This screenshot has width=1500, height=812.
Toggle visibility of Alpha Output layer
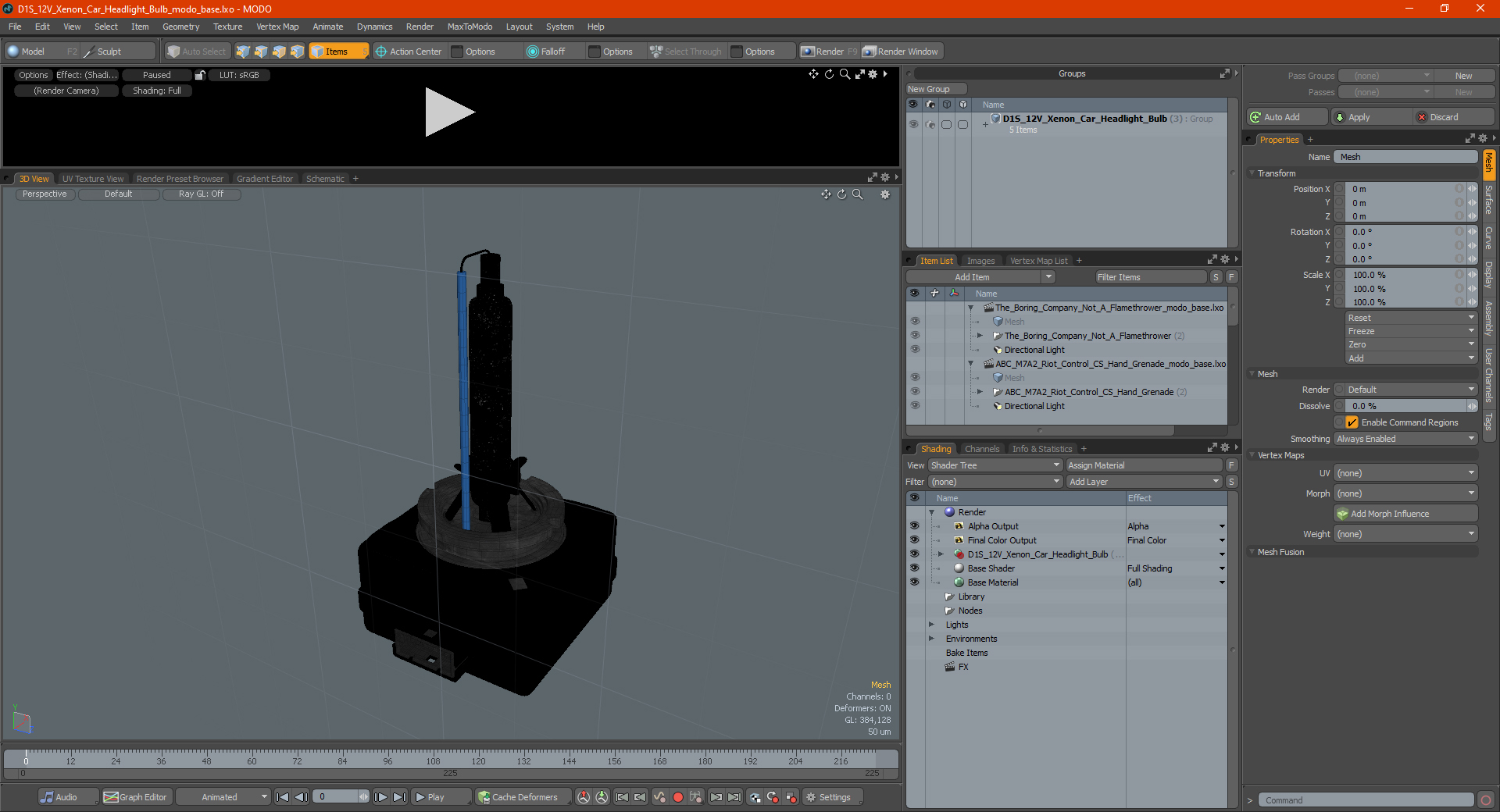(914, 526)
